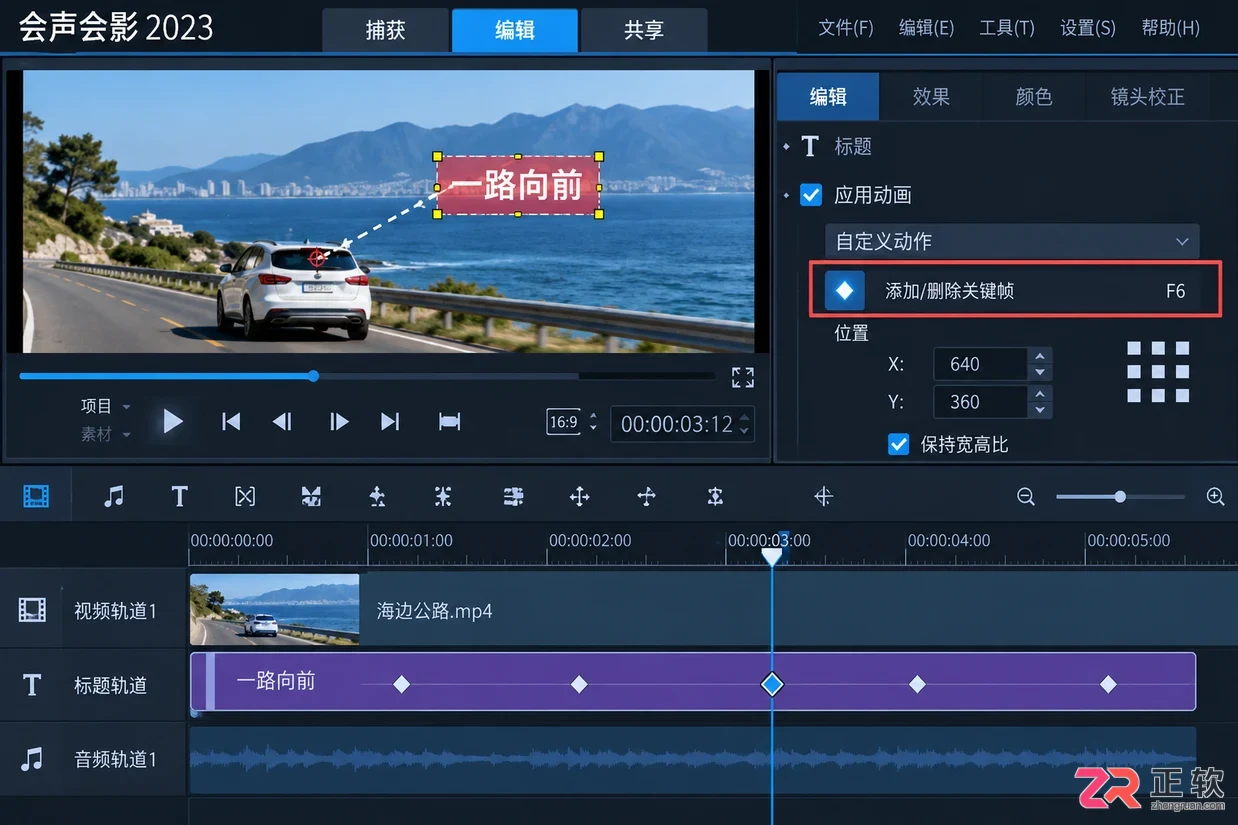Switch to the 颜色 tab
The width and height of the screenshot is (1238, 825).
pyautogui.click(x=1034, y=97)
